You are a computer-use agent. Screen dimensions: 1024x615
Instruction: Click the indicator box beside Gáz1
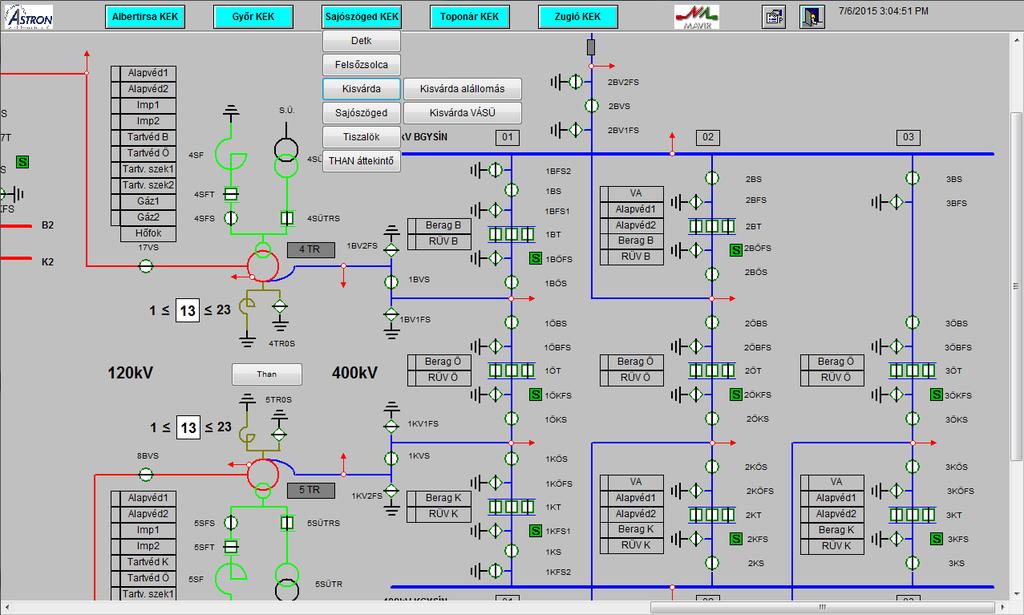tap(116, 201)
